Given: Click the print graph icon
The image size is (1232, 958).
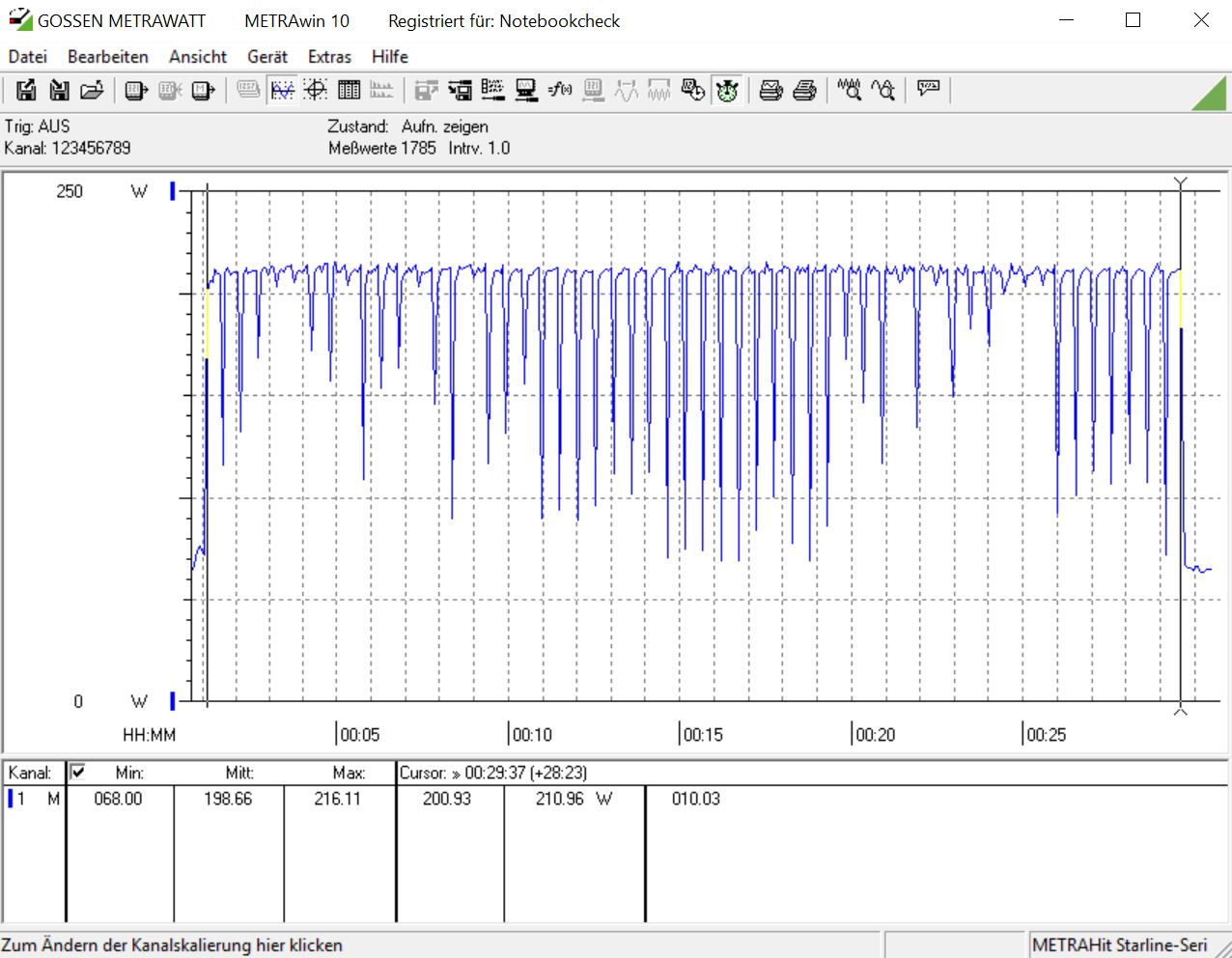Looking at the screenshot, I should pyautogui.click(x=770, y=91).
